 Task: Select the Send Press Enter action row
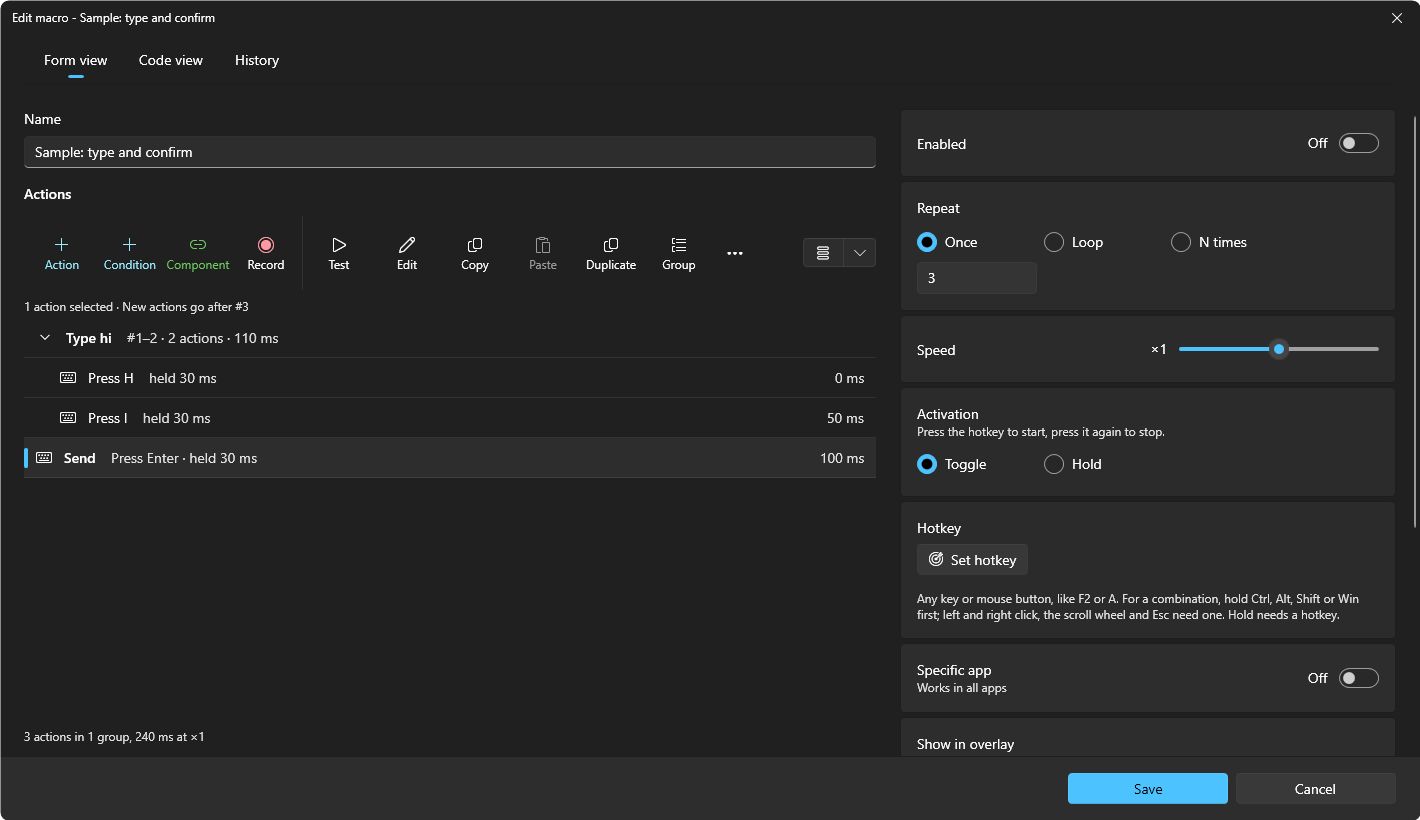click(x=450, y=458)
